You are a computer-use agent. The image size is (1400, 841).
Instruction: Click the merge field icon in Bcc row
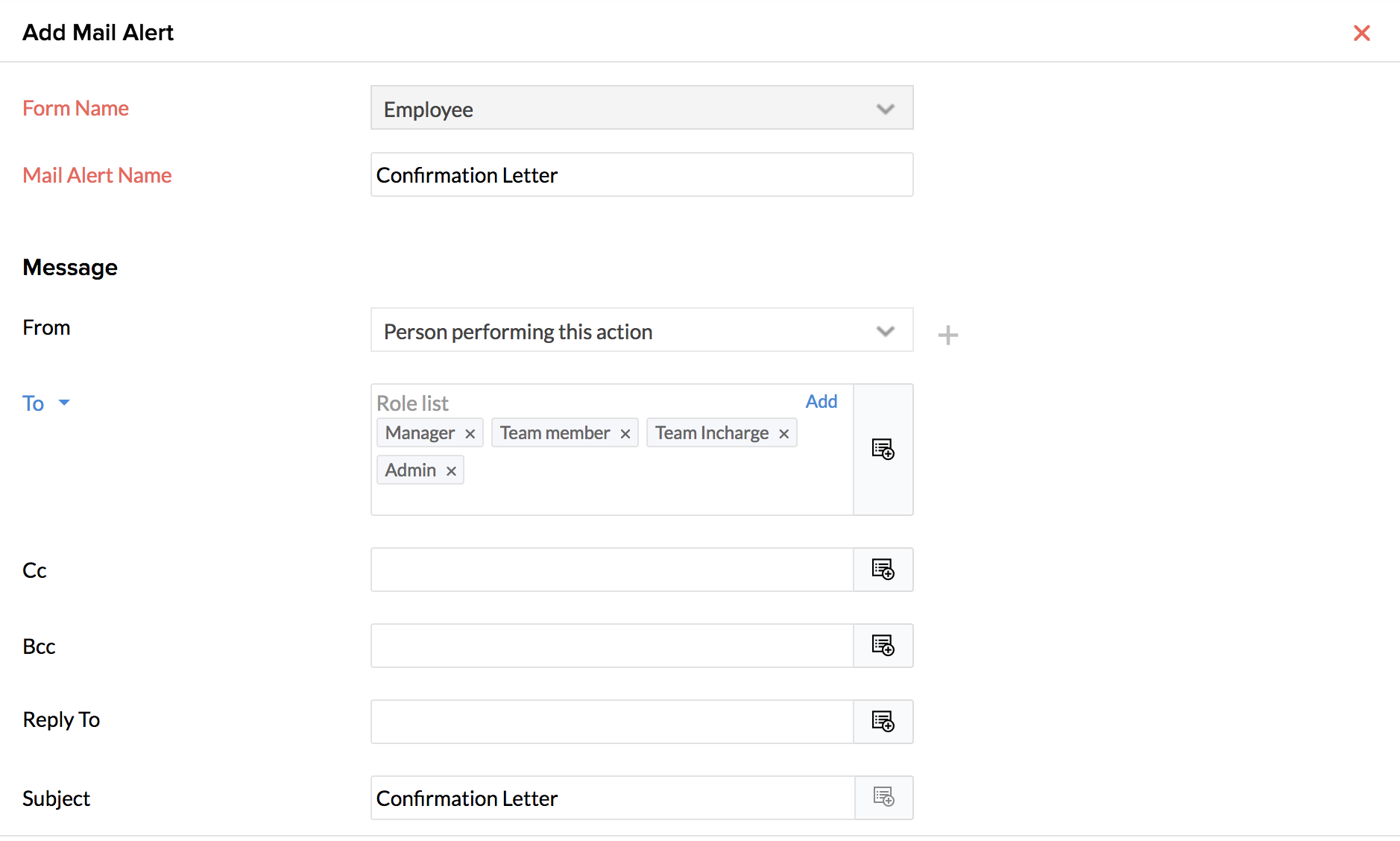coord(883,646)
